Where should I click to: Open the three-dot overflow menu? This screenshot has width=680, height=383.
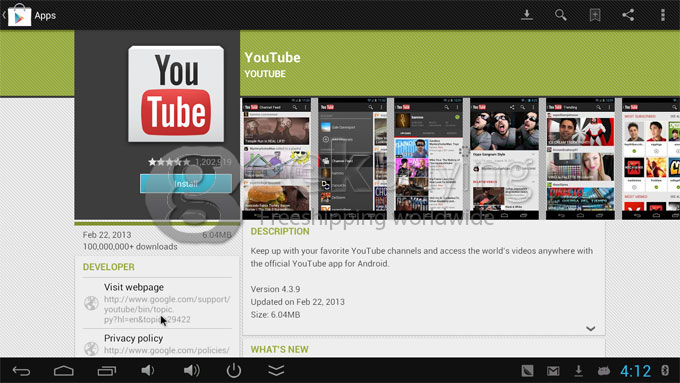coord(662,15)
